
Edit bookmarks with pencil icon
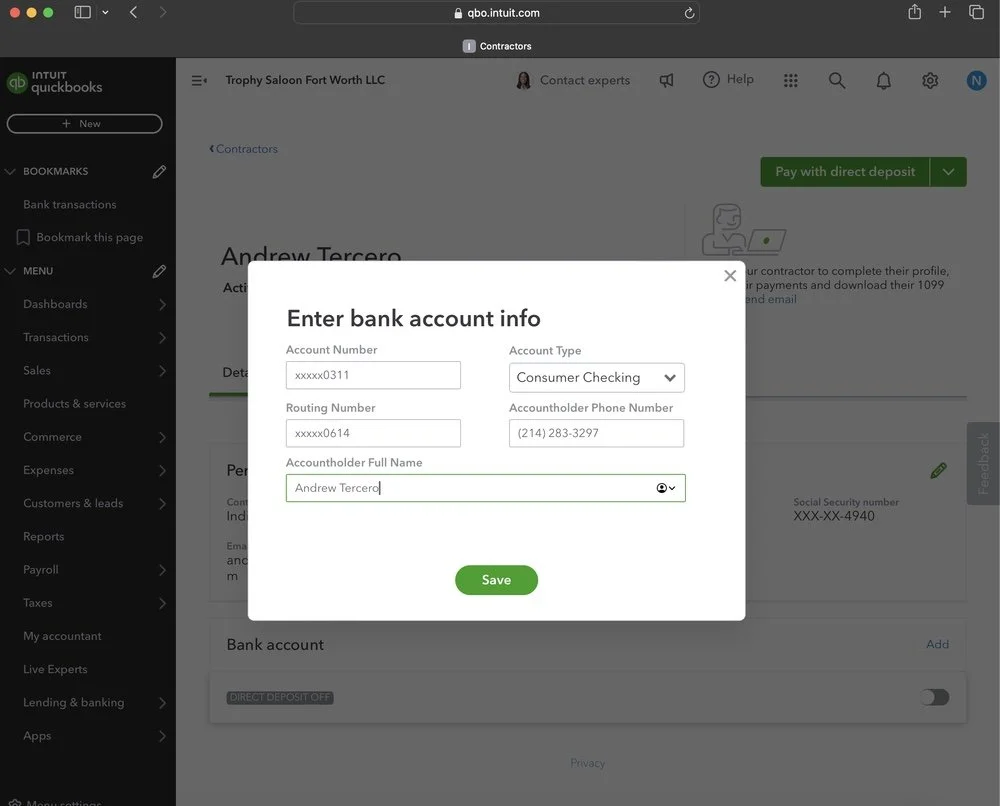pyautogui.click(x=159, y=172)
